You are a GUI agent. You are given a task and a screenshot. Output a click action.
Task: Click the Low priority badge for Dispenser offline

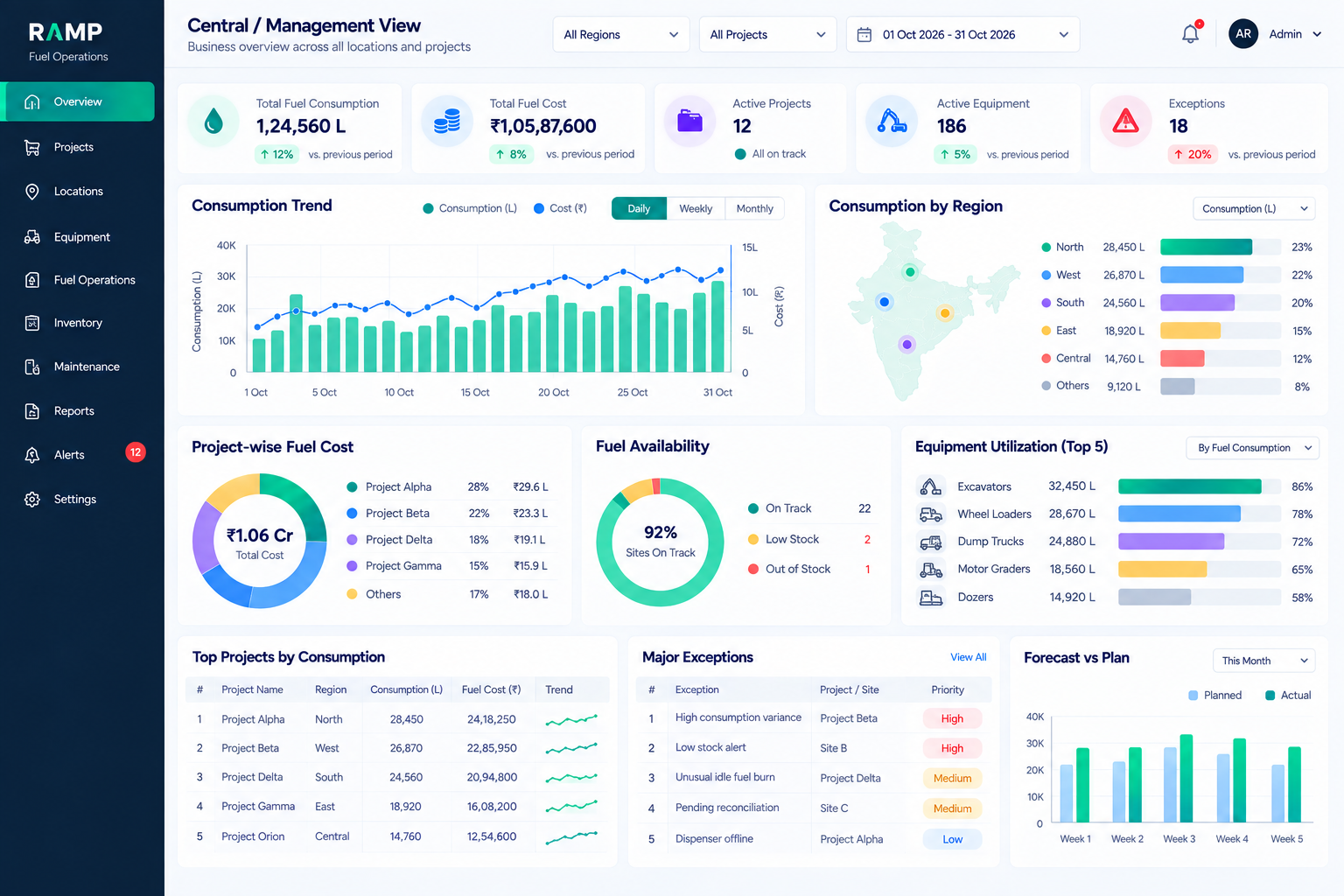(952, 839)
